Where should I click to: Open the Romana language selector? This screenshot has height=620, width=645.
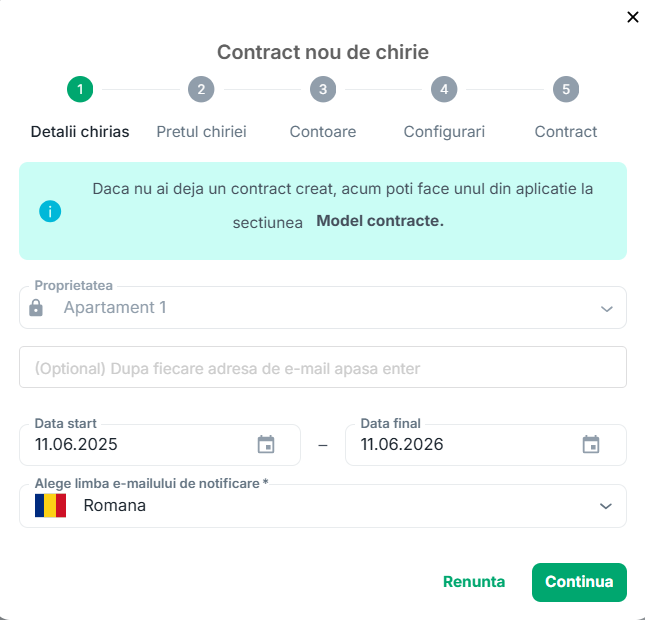pyautogui.click(x=323, y=506)
